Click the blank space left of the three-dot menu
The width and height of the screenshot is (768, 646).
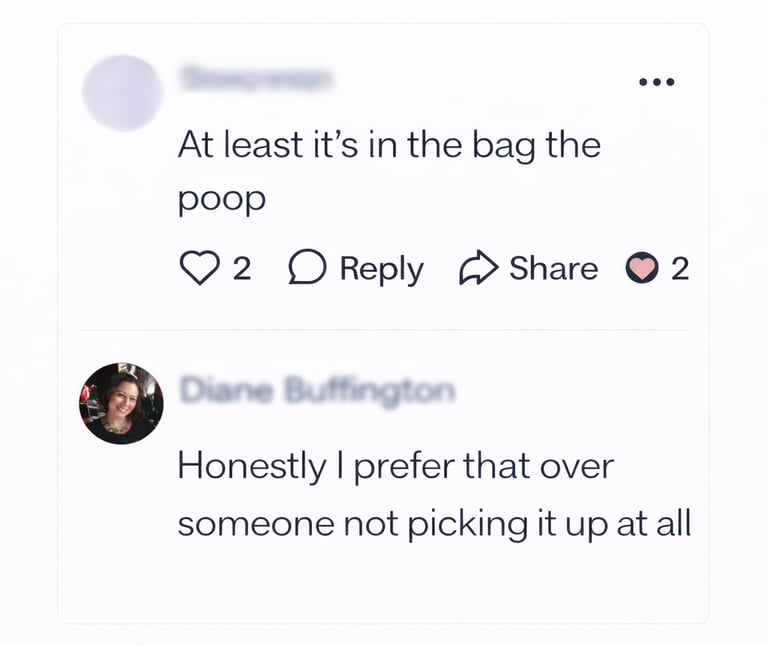pos(485,81)
